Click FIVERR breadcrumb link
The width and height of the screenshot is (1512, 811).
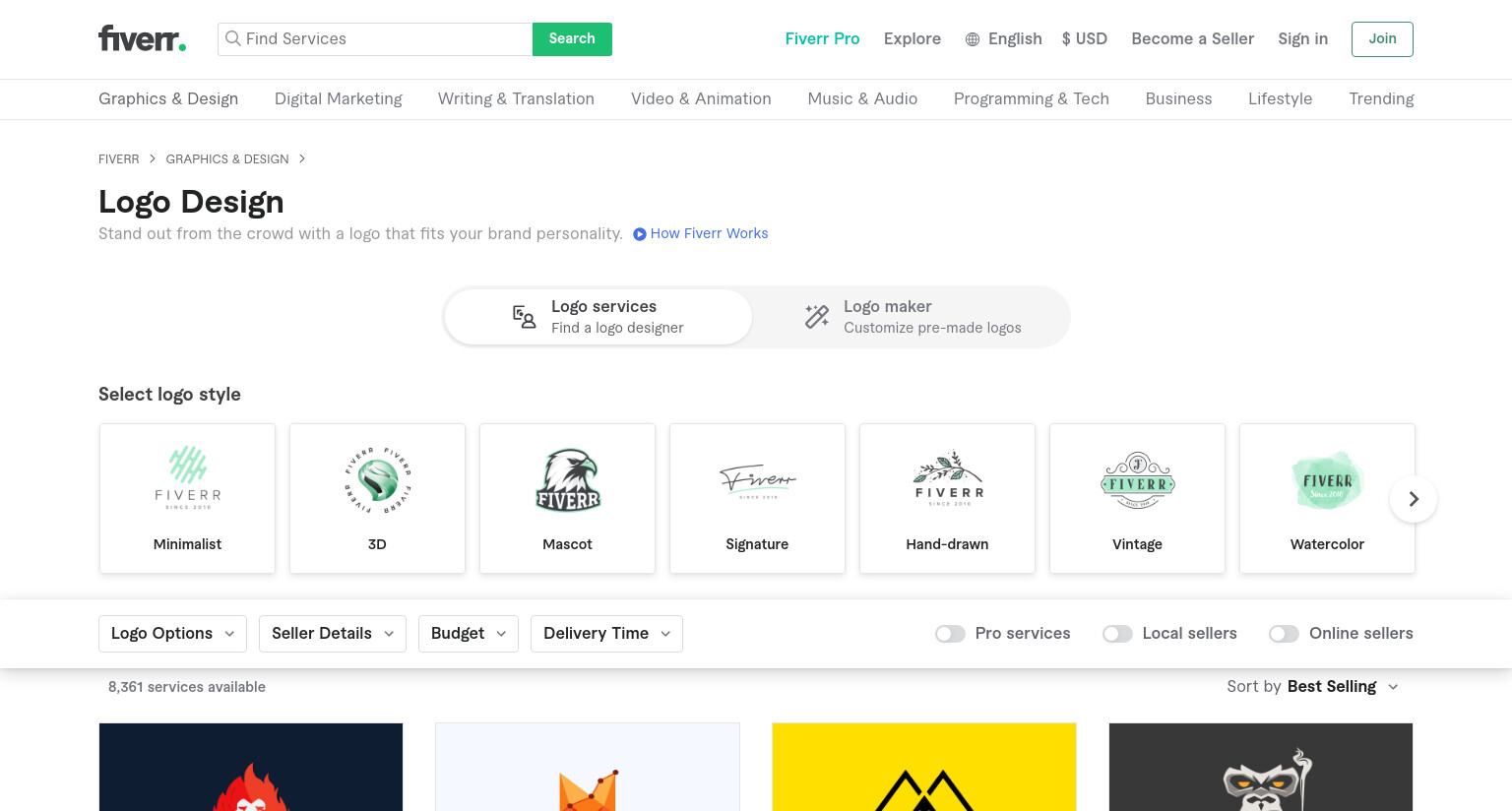pyautogui.click(x=118, y=158)
